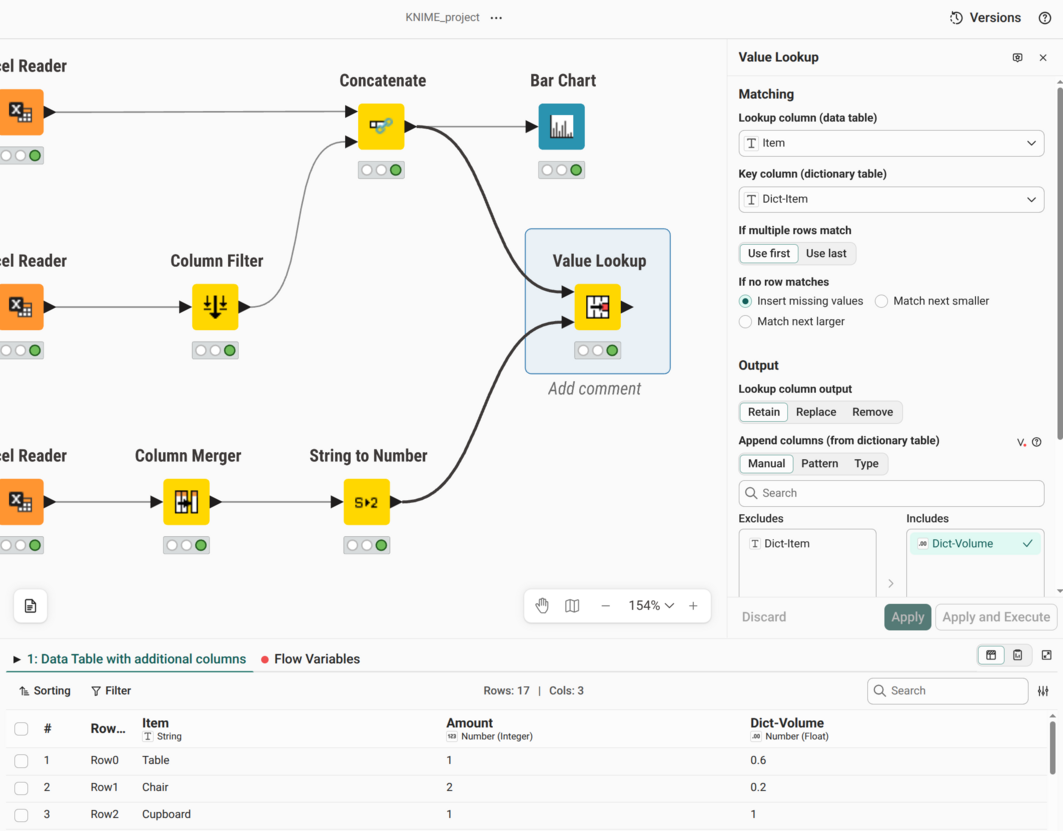Click the move-right chevron between Excludes and Includes
1063x831 pixels.
891,583
